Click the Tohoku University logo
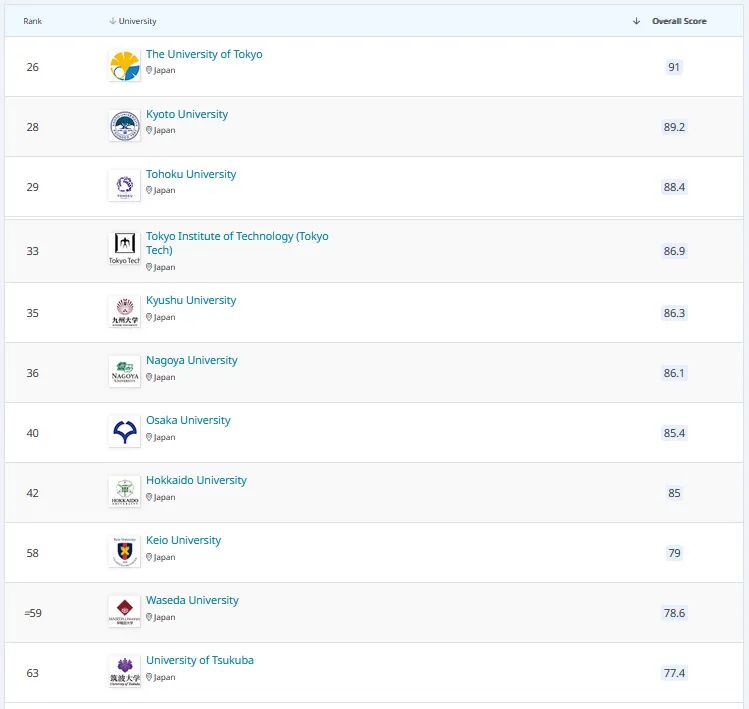749x709 pixels. click(x=125, y=186)
